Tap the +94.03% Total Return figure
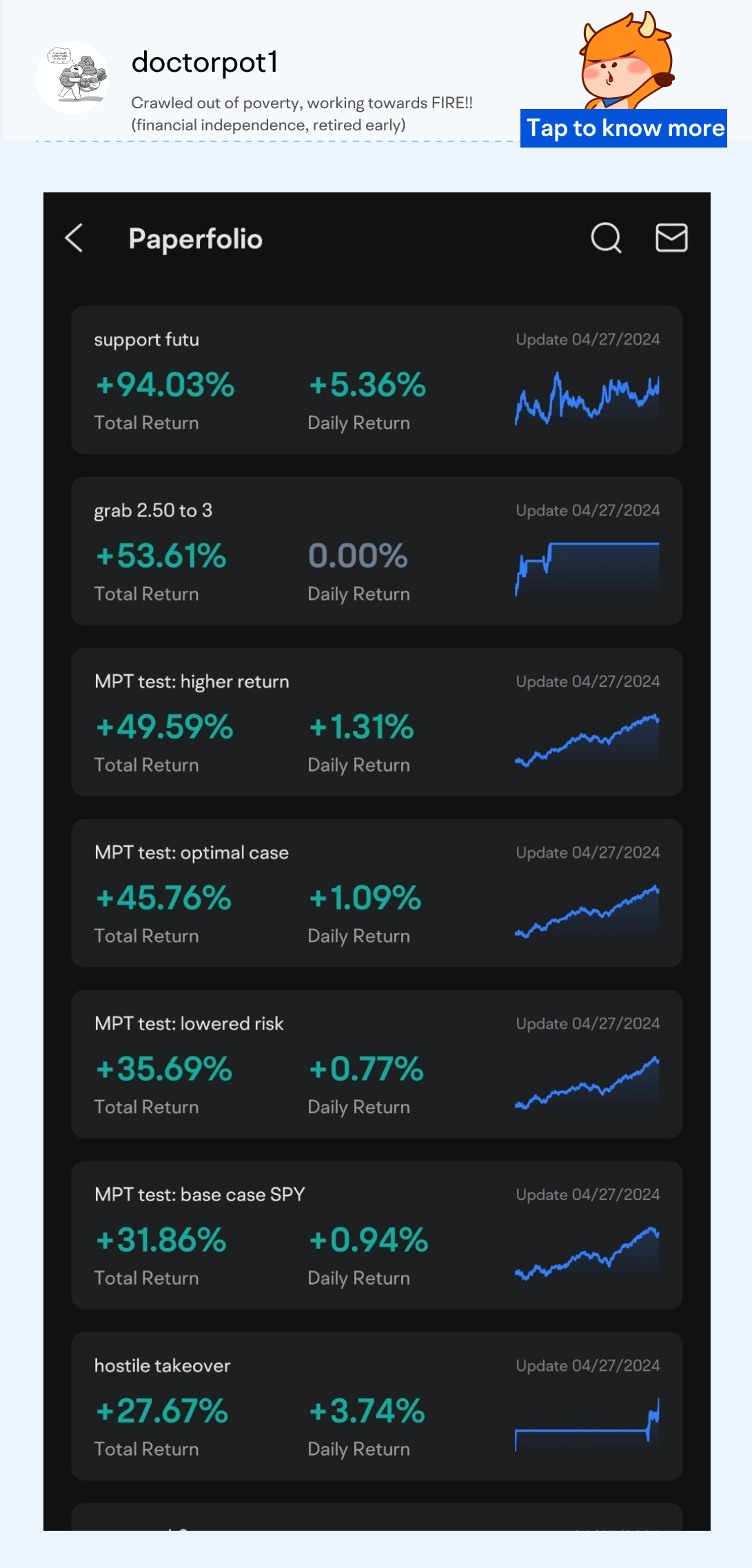The image size is (752, 1568). point(165,385)
